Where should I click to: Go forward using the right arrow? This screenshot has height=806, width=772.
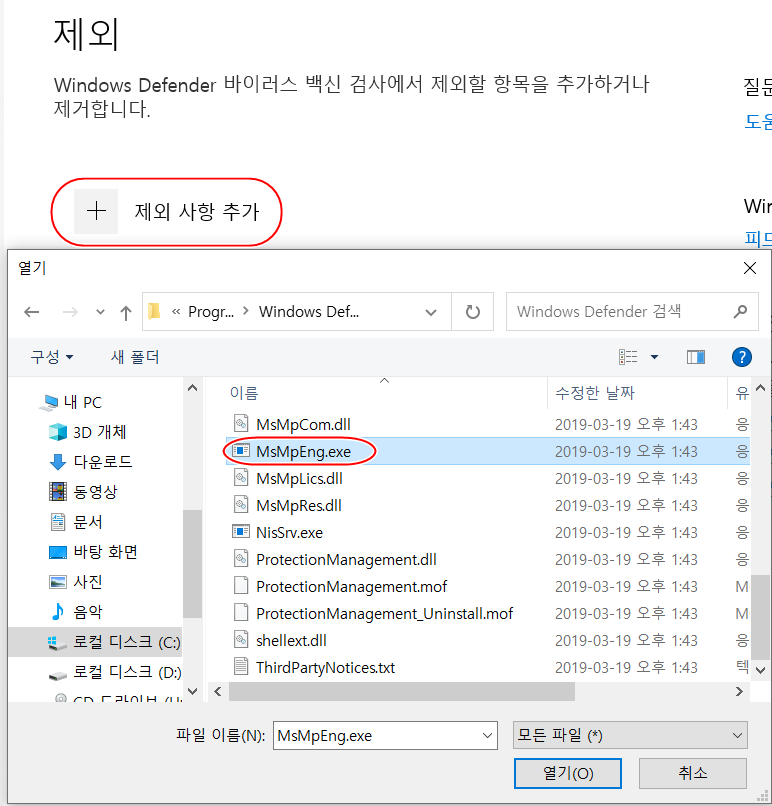click(70, 312)
